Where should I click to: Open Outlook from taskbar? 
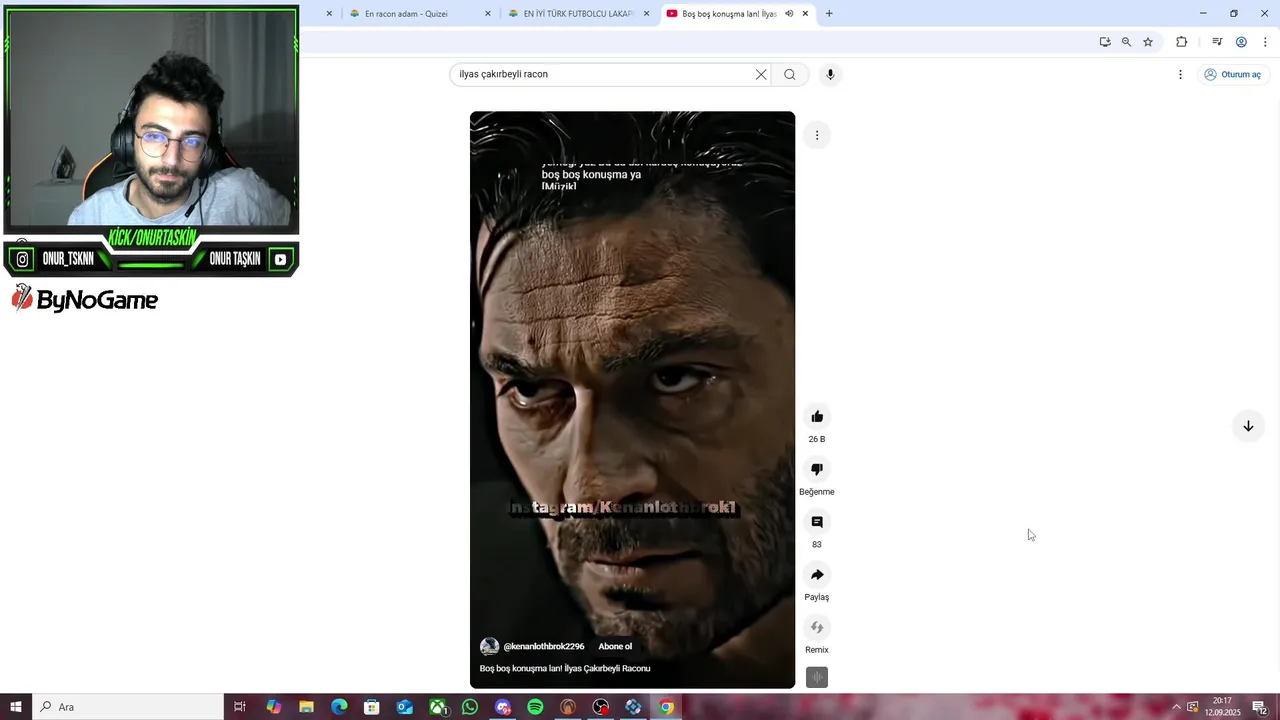tap(405, 707)
